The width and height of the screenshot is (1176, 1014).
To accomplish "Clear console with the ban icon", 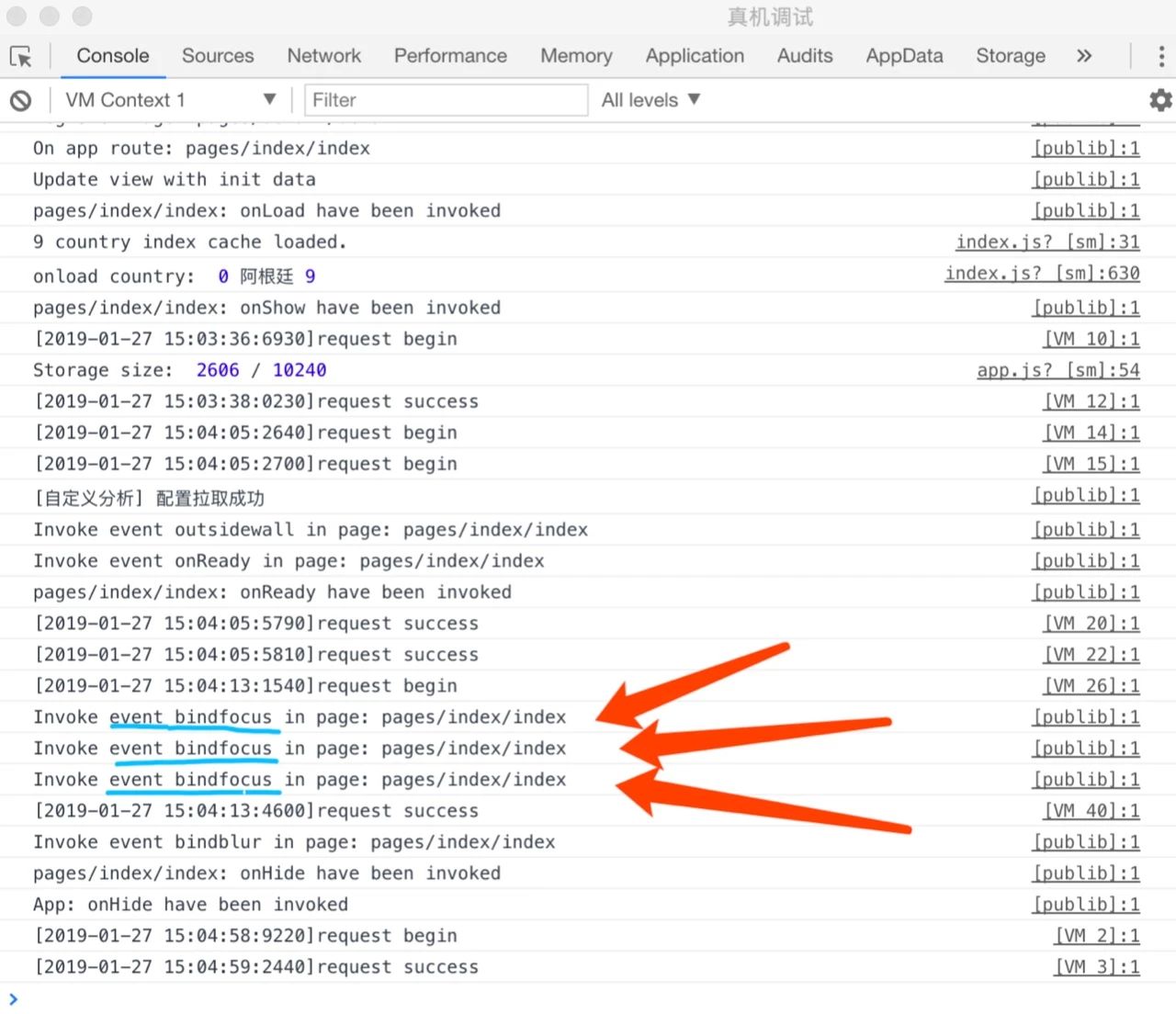I will click(21, 100).
